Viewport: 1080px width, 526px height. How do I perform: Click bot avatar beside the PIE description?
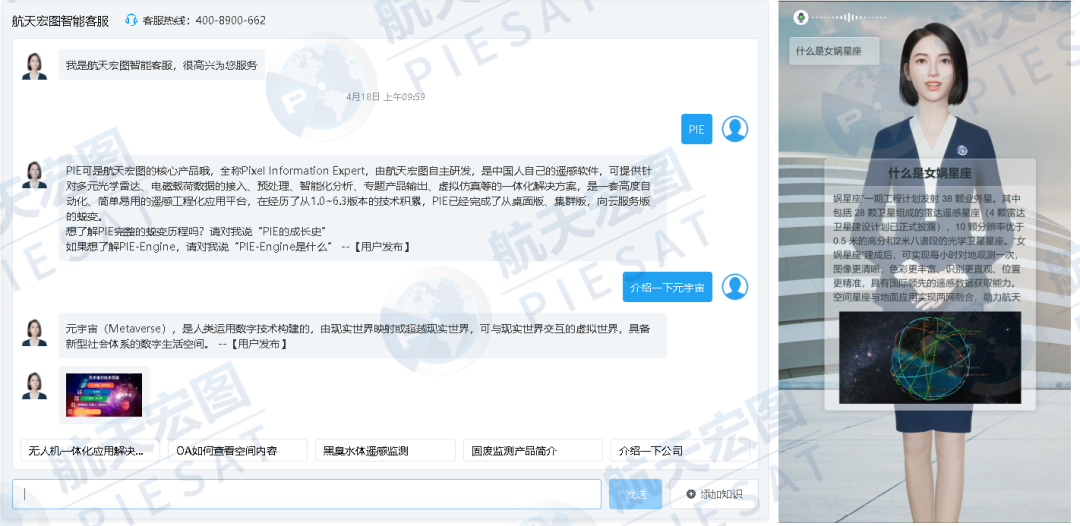click(34, 175)
